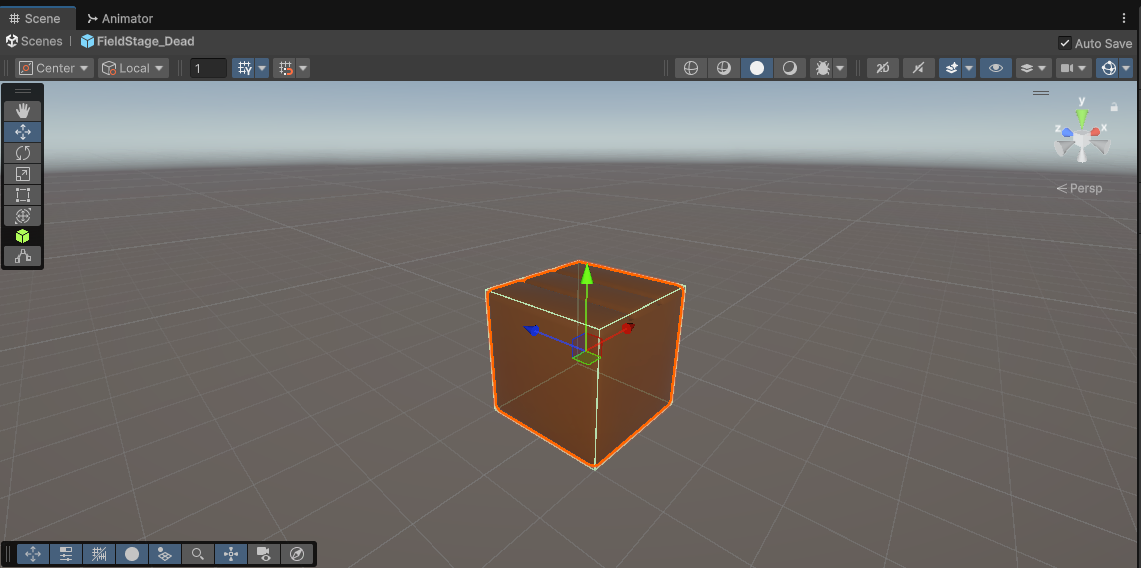This screenshot has height=568, width=1141.
Task: Select the Rotate tool
Action: [22, 153]
